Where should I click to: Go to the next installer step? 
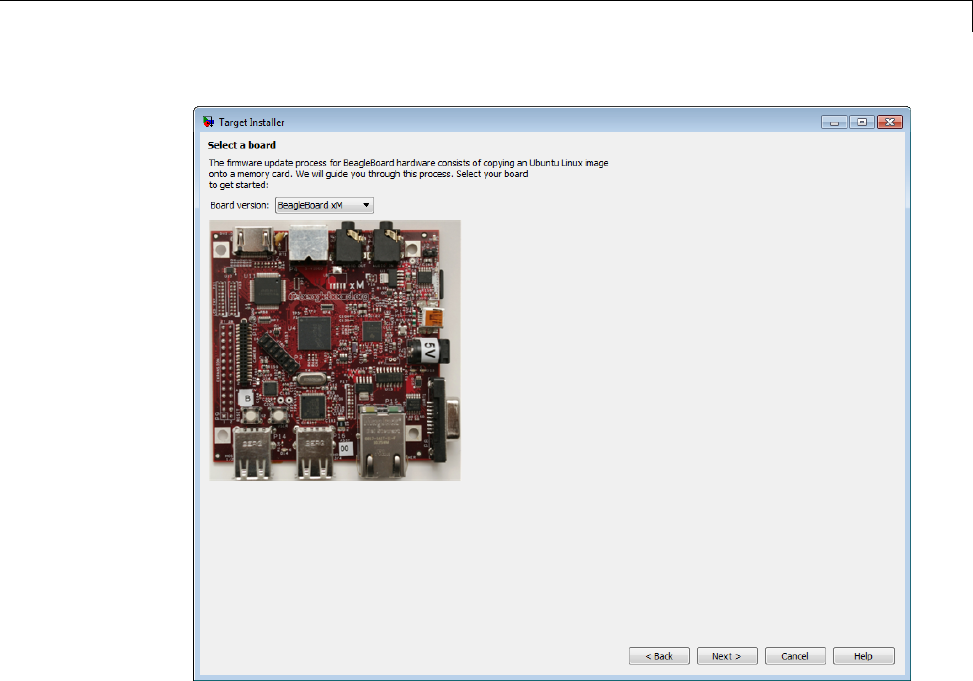727,656
